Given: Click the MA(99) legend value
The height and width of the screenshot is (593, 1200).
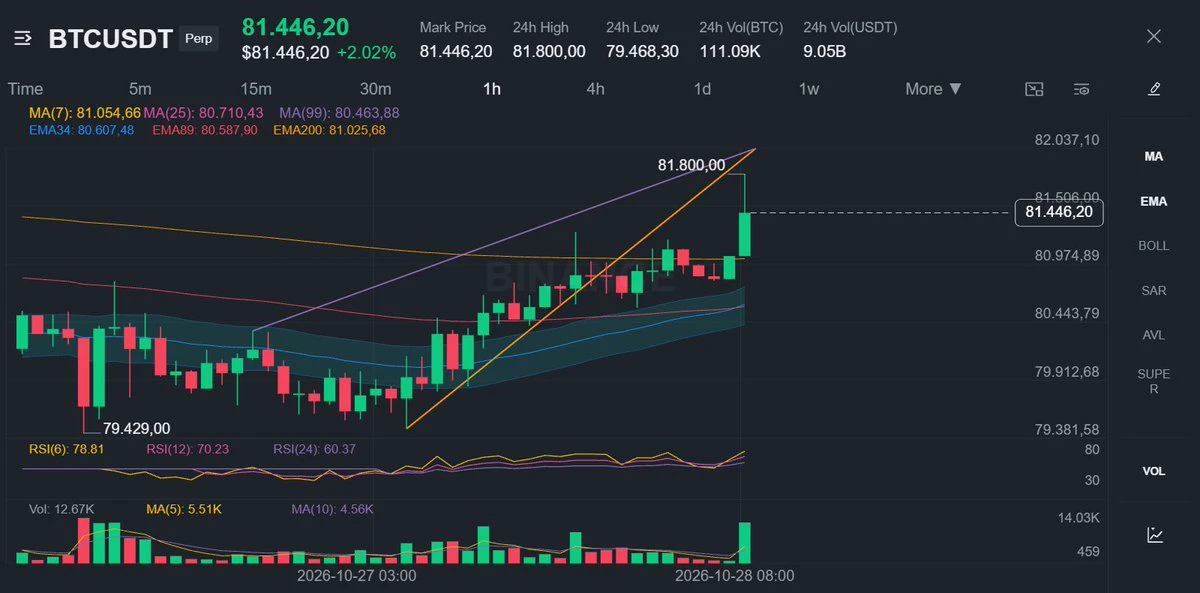Looking at the screenshot, I should pos(339,113).
